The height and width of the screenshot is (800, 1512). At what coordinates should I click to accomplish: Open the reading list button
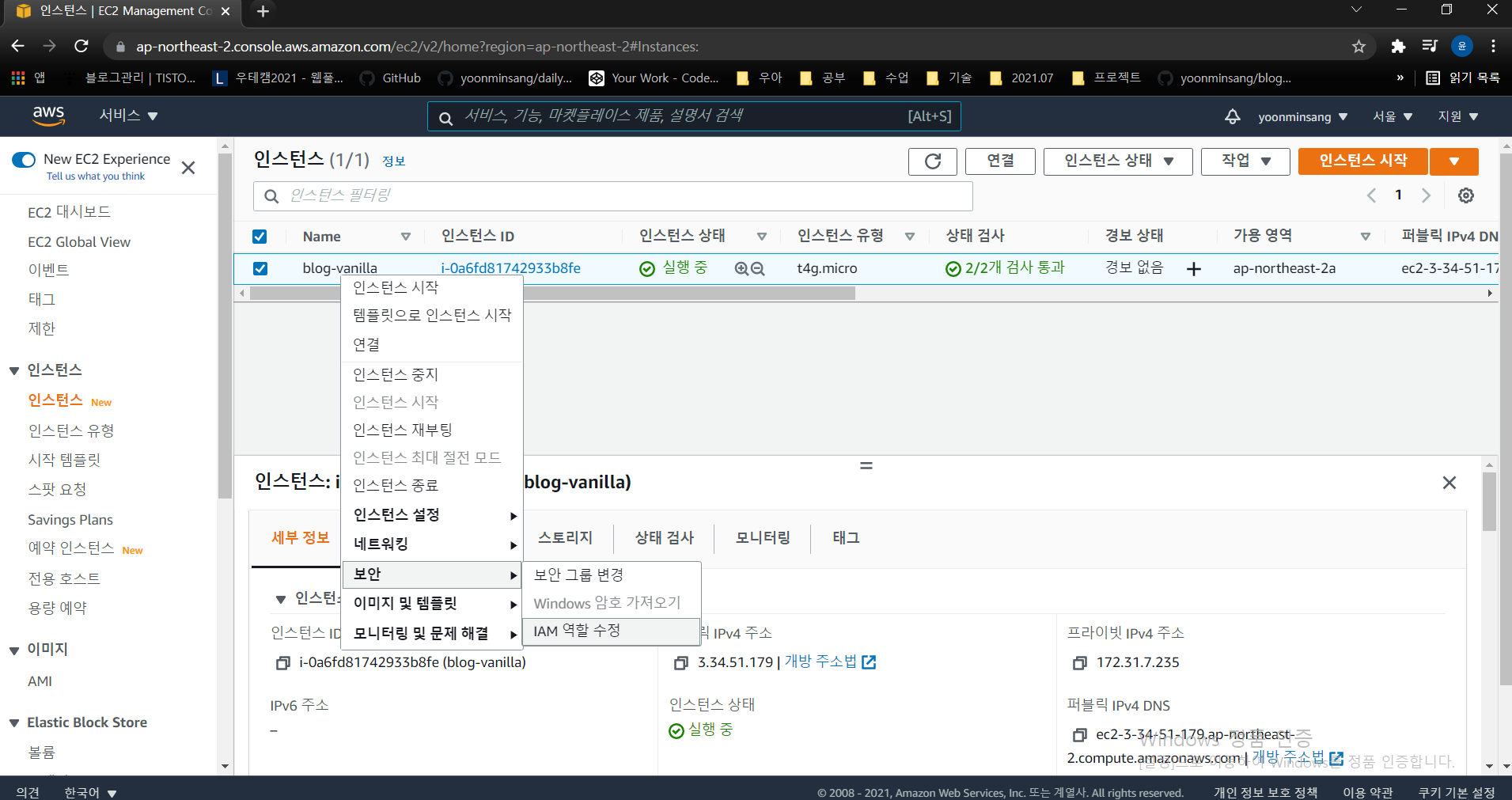1464,78
